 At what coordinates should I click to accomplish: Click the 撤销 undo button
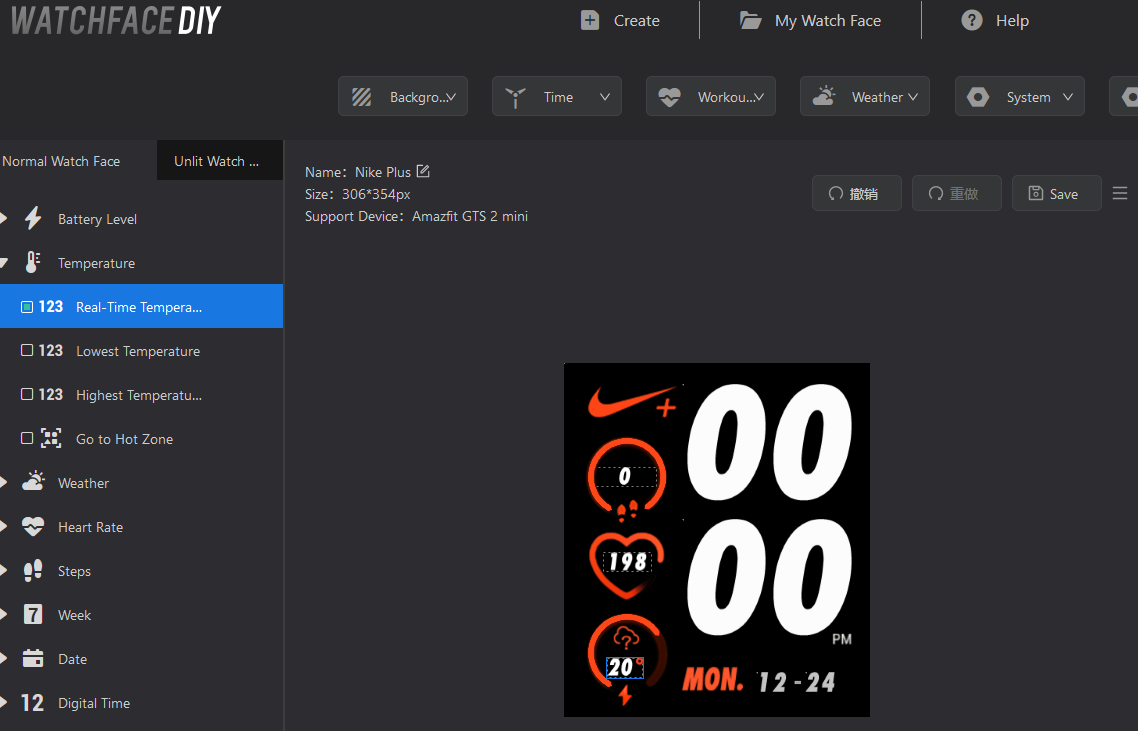click(x=856, y=193)
